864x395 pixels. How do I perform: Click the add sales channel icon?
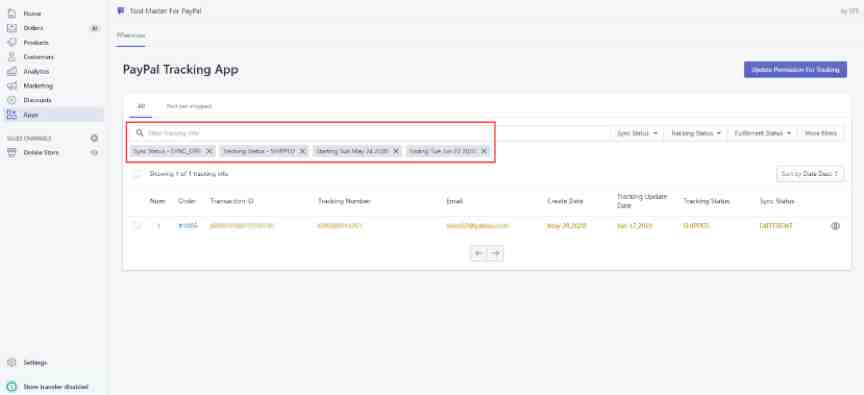(94, 138)
